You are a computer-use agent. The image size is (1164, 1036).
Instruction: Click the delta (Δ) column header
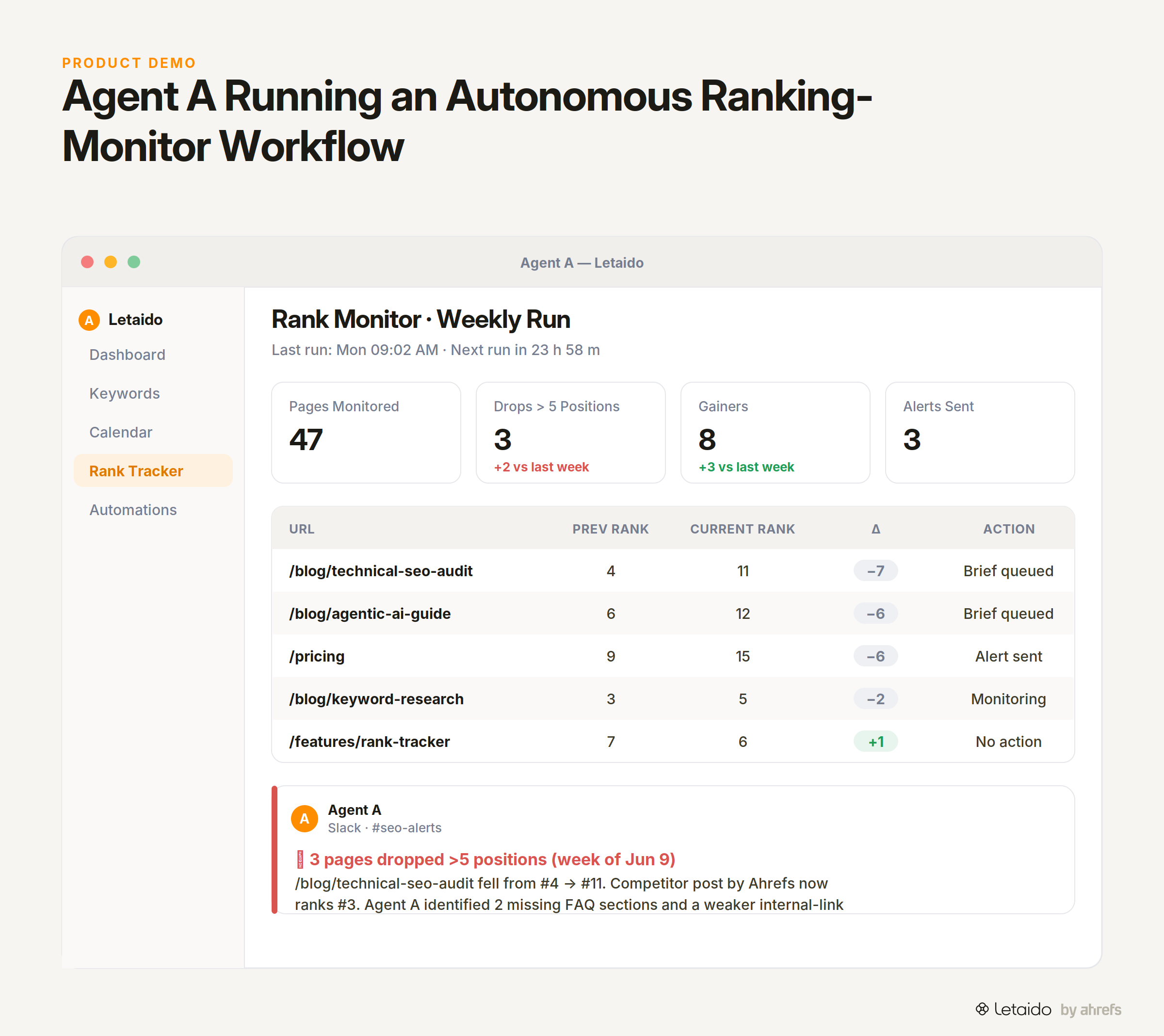[x=876, y=529]
